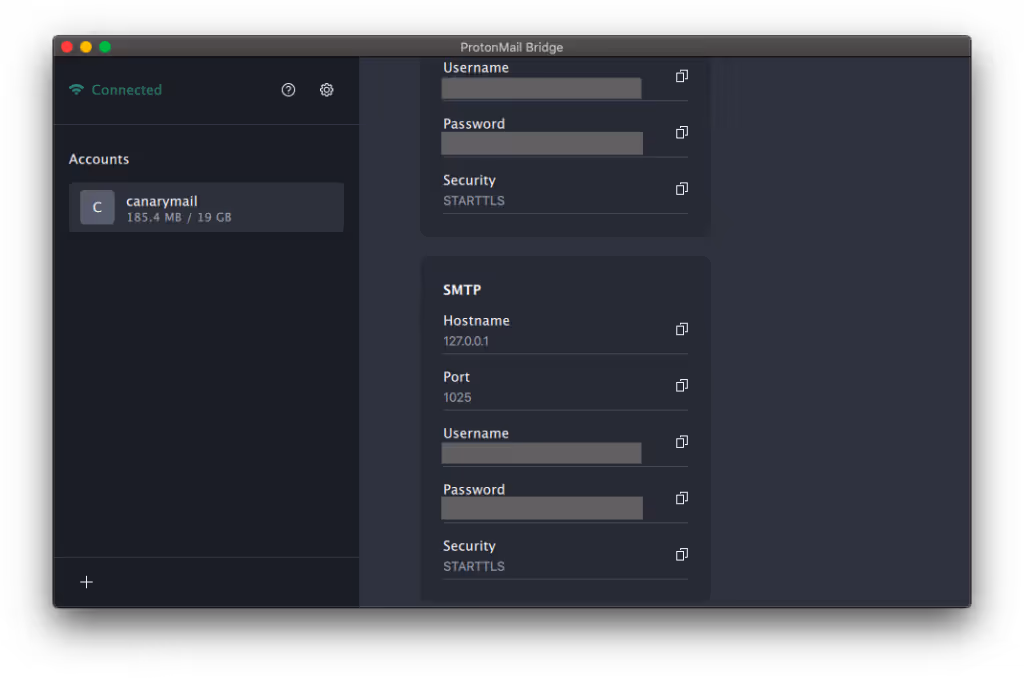Click the SMTP STARTTLS security value
The height and width of the screenshot is (678, 1024).
[474, 566]
